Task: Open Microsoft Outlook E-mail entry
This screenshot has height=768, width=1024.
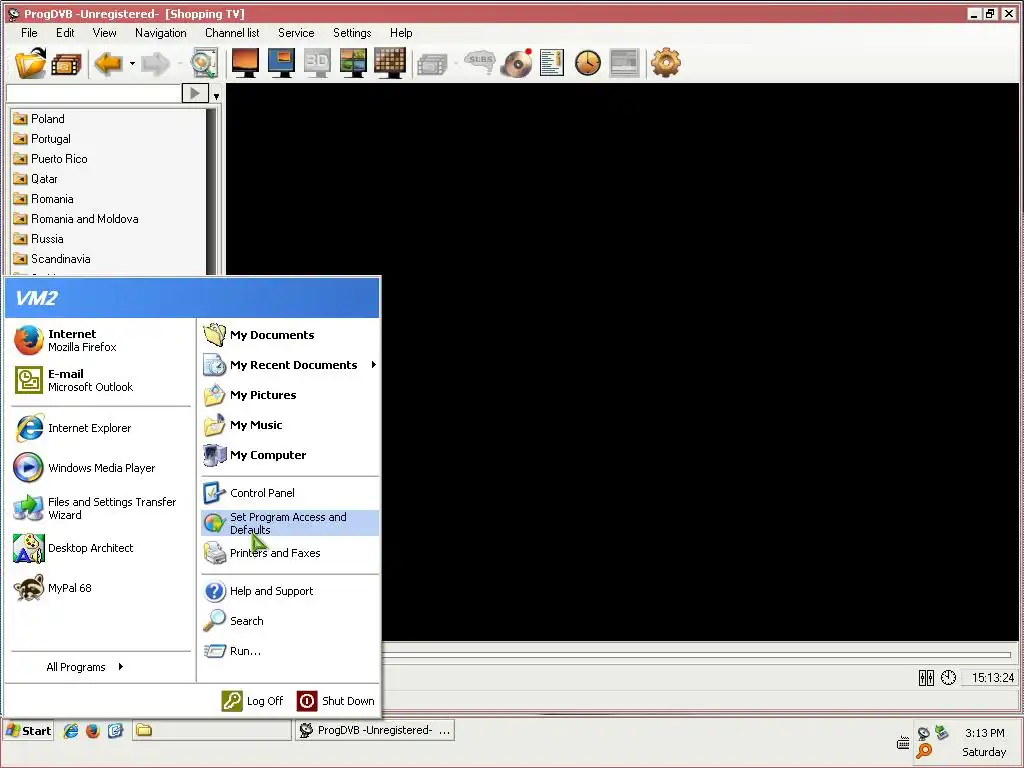Action: (x=101, y=380)
